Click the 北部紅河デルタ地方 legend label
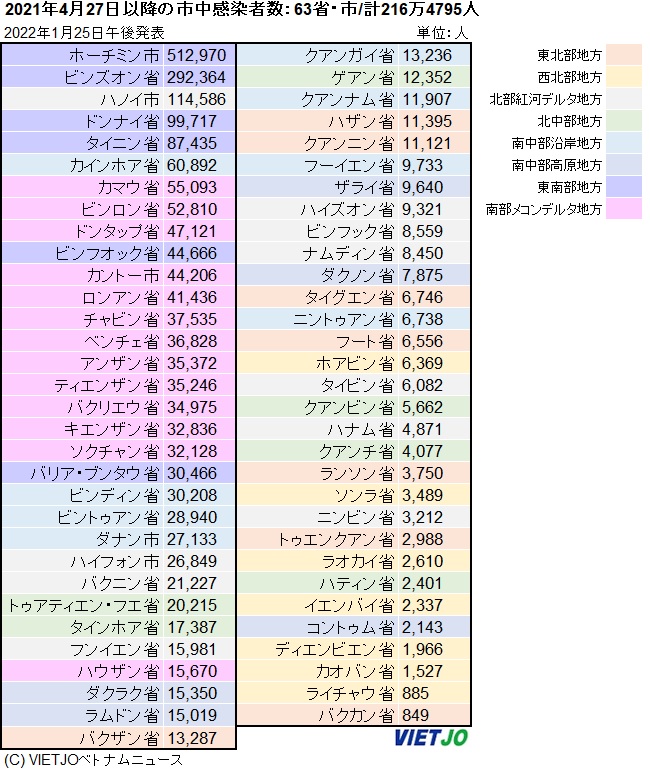 coord(545,99)
